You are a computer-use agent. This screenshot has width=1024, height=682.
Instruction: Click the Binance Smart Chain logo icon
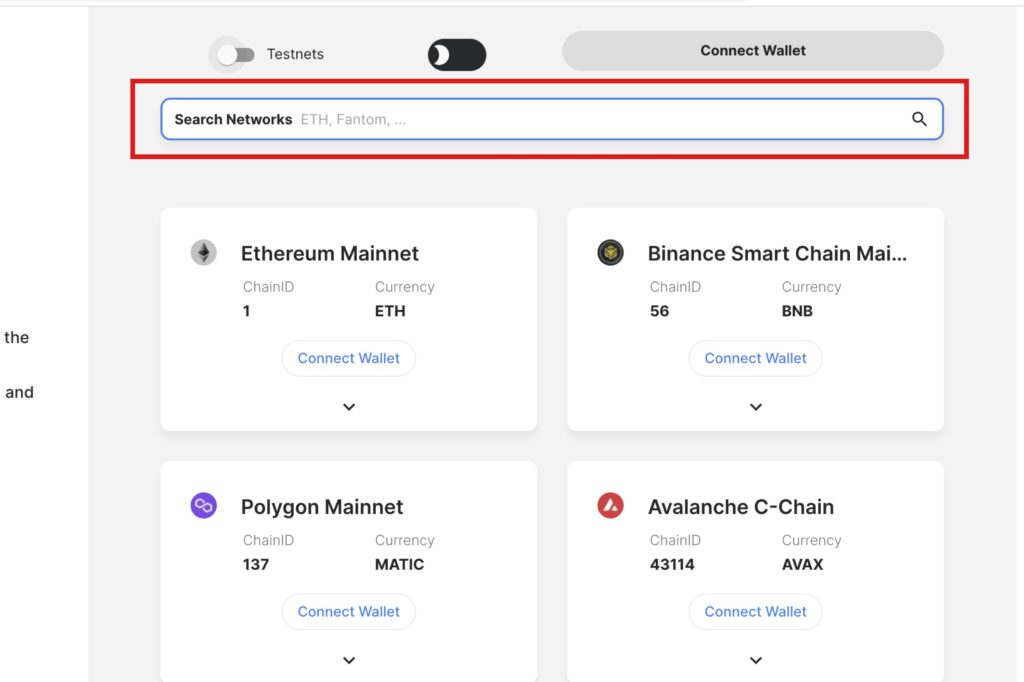[611, 253]
